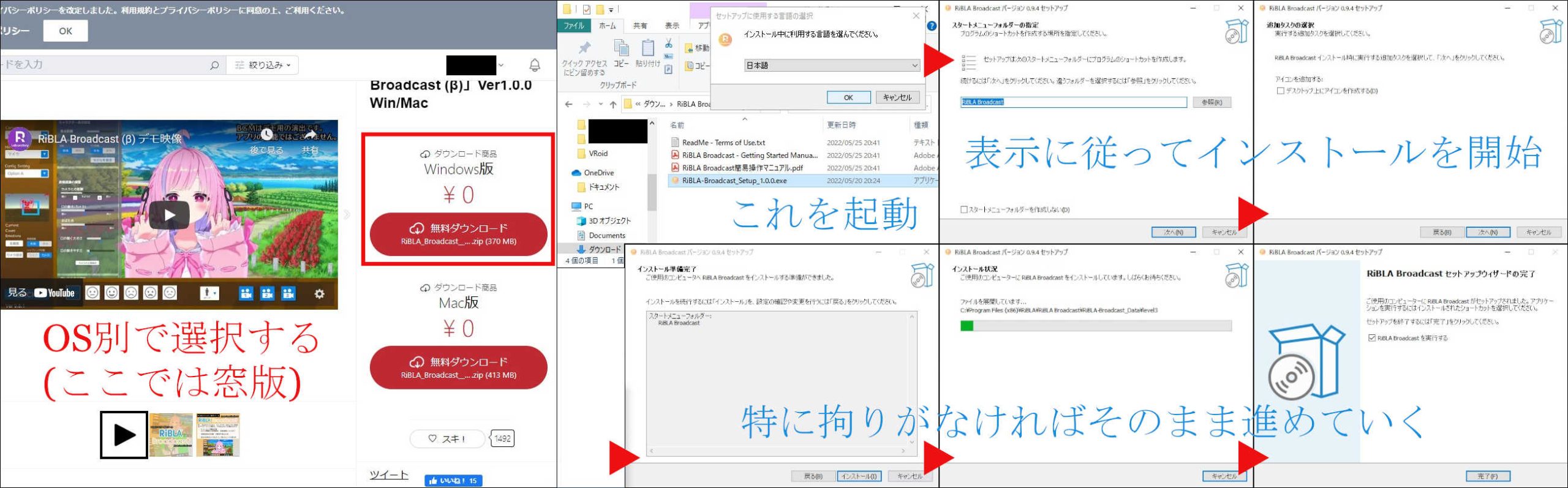Viewport: 1568px width, 488px height.
Task: Go up one folder with Explorer's up arrow
Action: 613,104
